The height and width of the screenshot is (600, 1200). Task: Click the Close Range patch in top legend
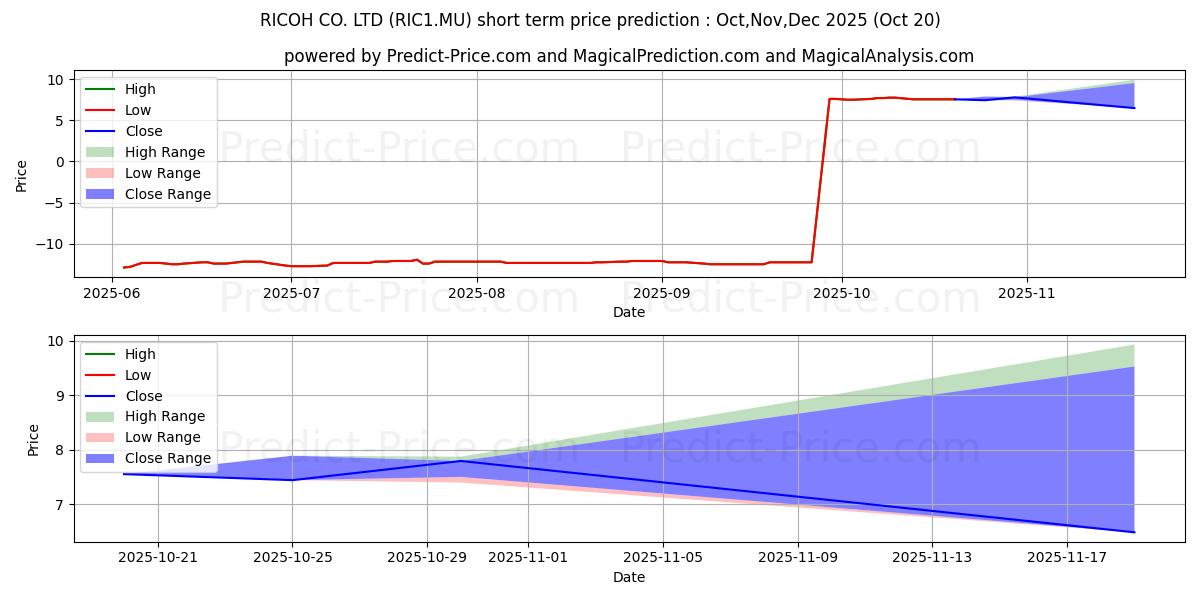[x=102, y=194]
